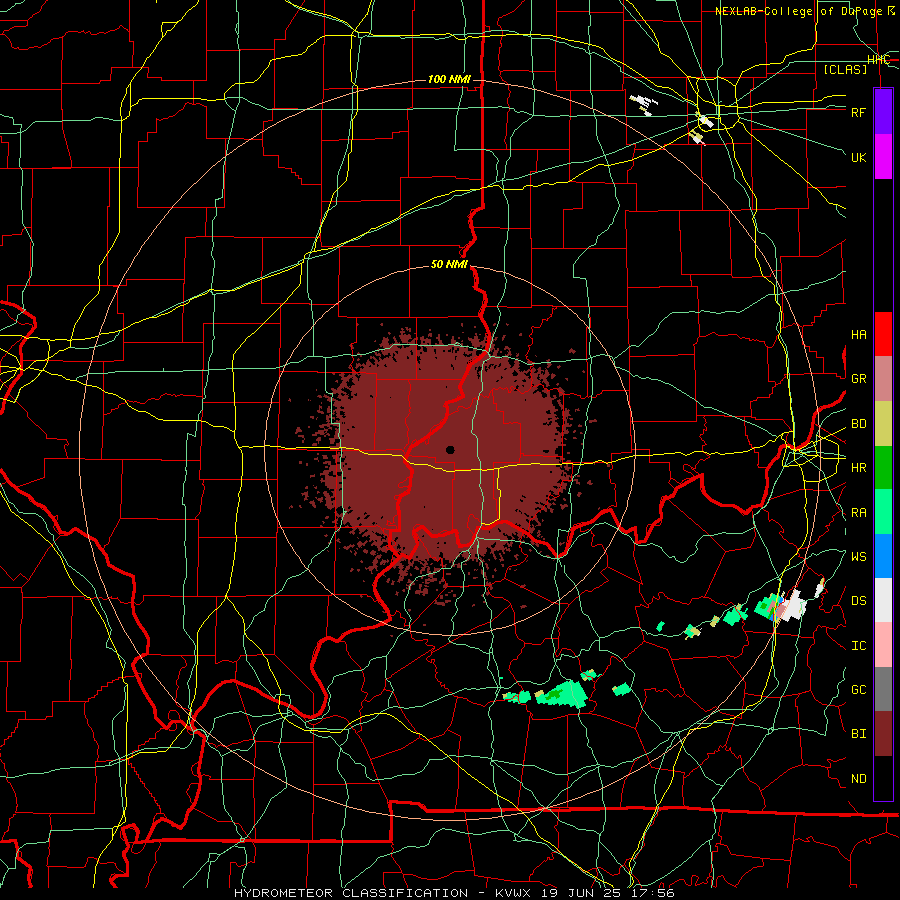This screenshot has width=900, height=900.
Task: Pick the light green RA legend swatch
Action: coord(883,512)
